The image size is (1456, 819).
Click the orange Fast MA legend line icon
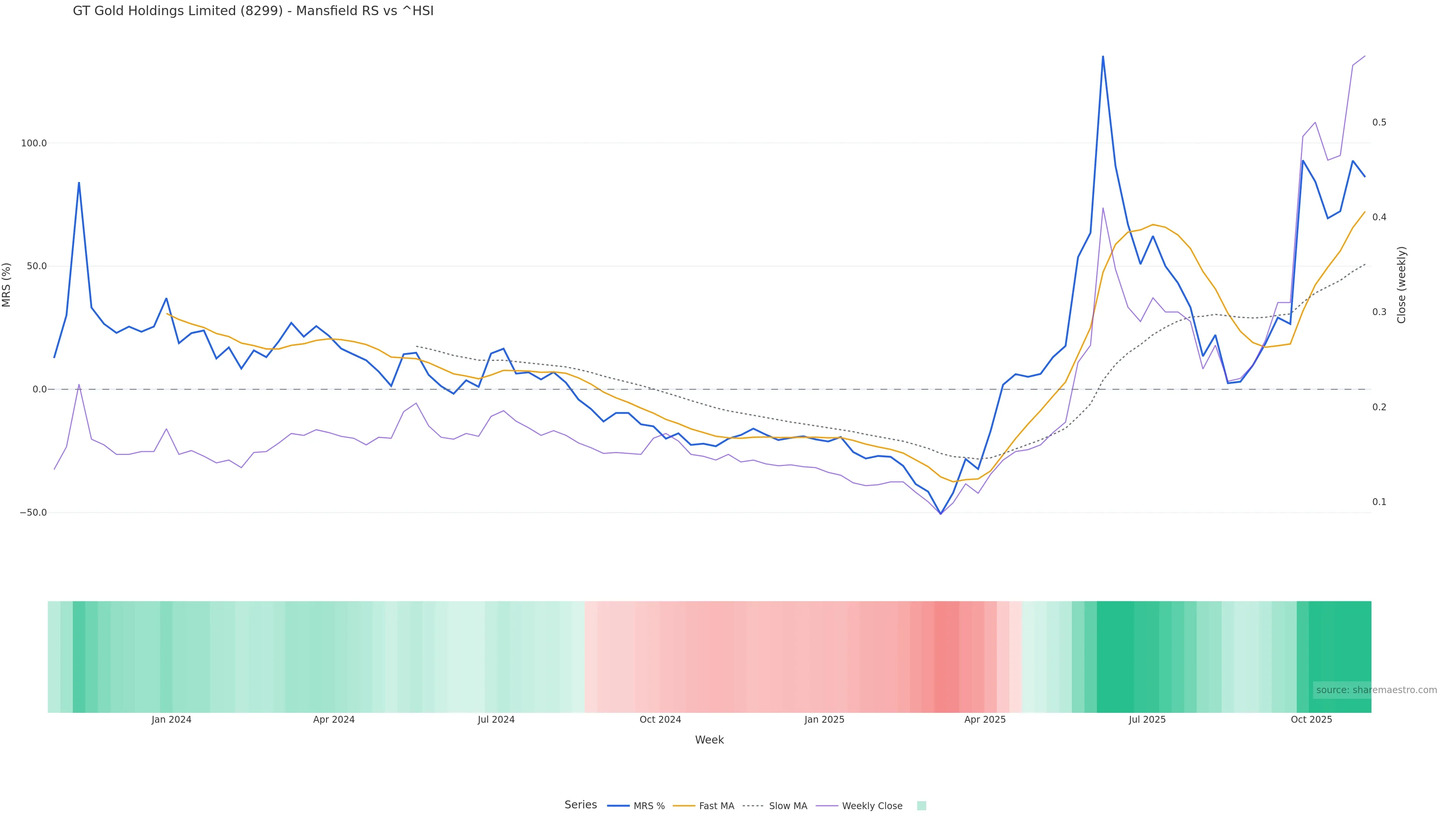point(684,806)
